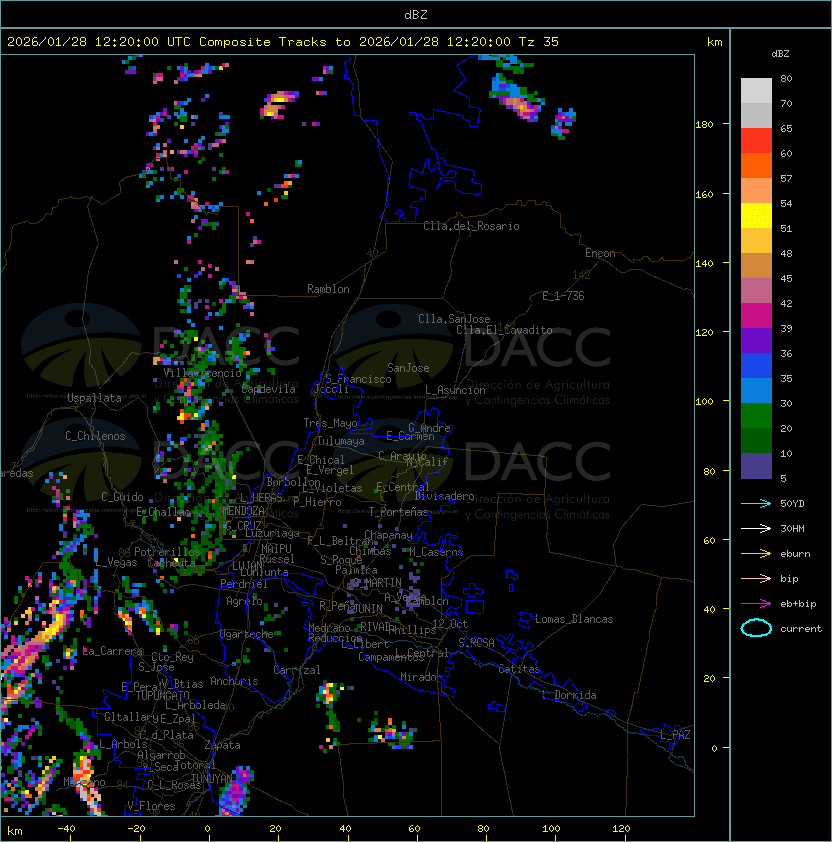Click the 'dBZ' title at top
Screen dimensions: 832x842
point(416,14)
